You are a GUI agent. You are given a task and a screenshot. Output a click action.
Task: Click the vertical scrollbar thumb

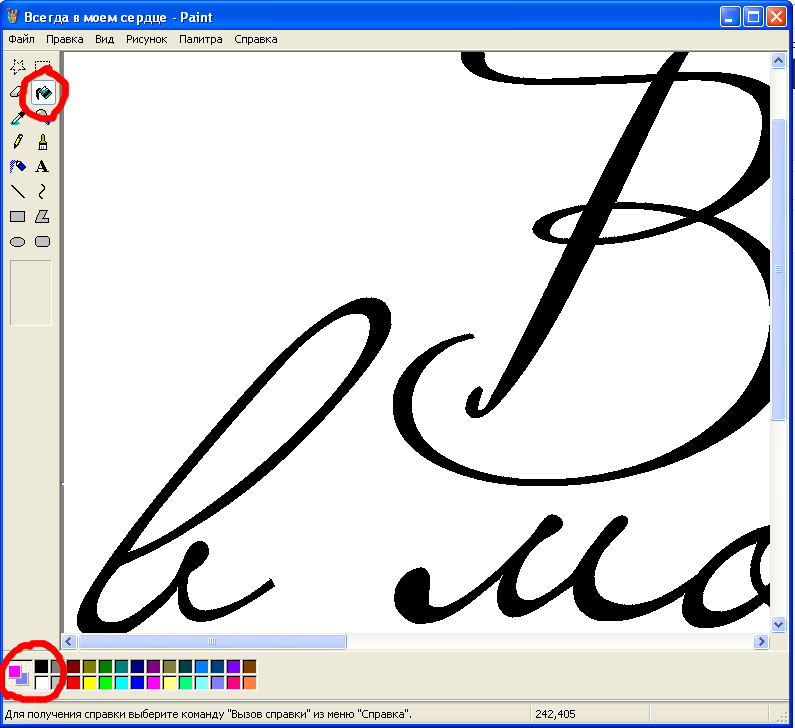coord(778,269)
